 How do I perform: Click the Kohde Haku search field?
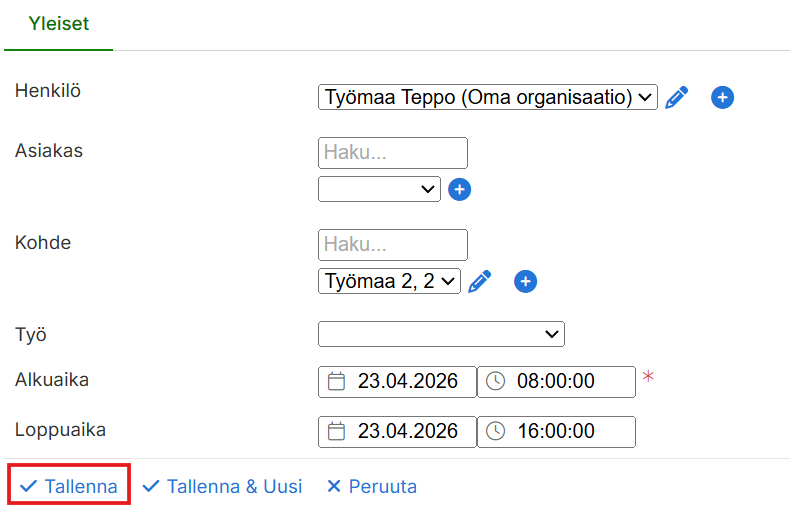coord(393,245)
